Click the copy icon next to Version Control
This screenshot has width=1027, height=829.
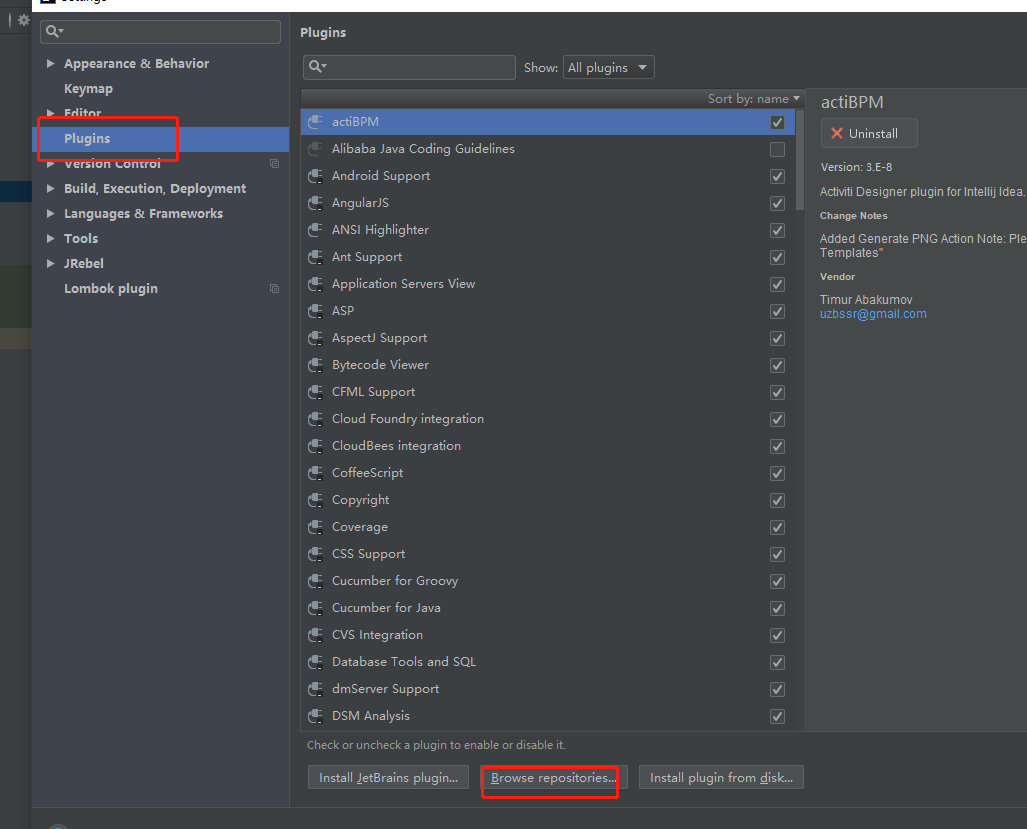[x=274, y=164]
